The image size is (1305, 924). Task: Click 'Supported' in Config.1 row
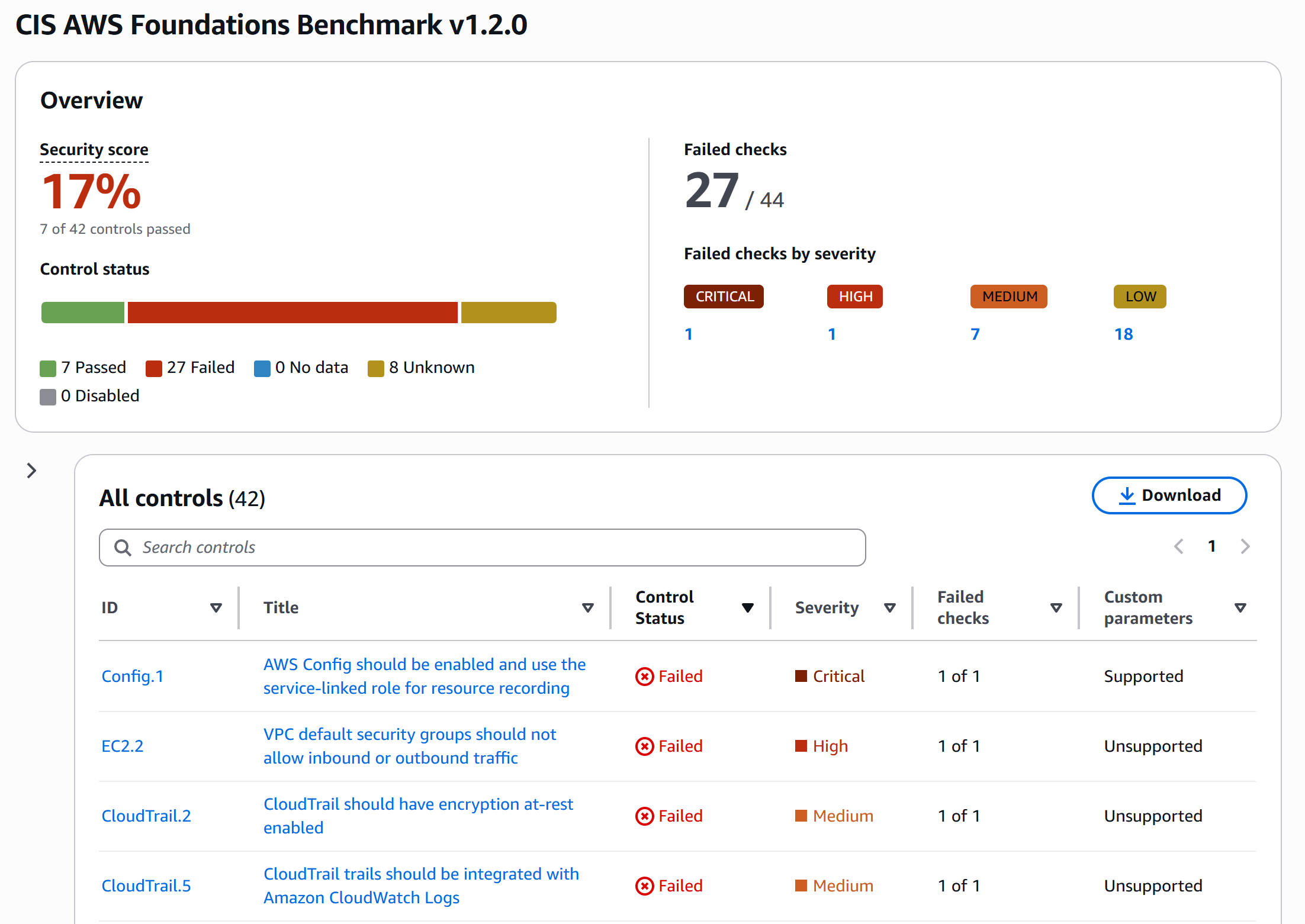pyautogui.click(x=1143, y=676)
